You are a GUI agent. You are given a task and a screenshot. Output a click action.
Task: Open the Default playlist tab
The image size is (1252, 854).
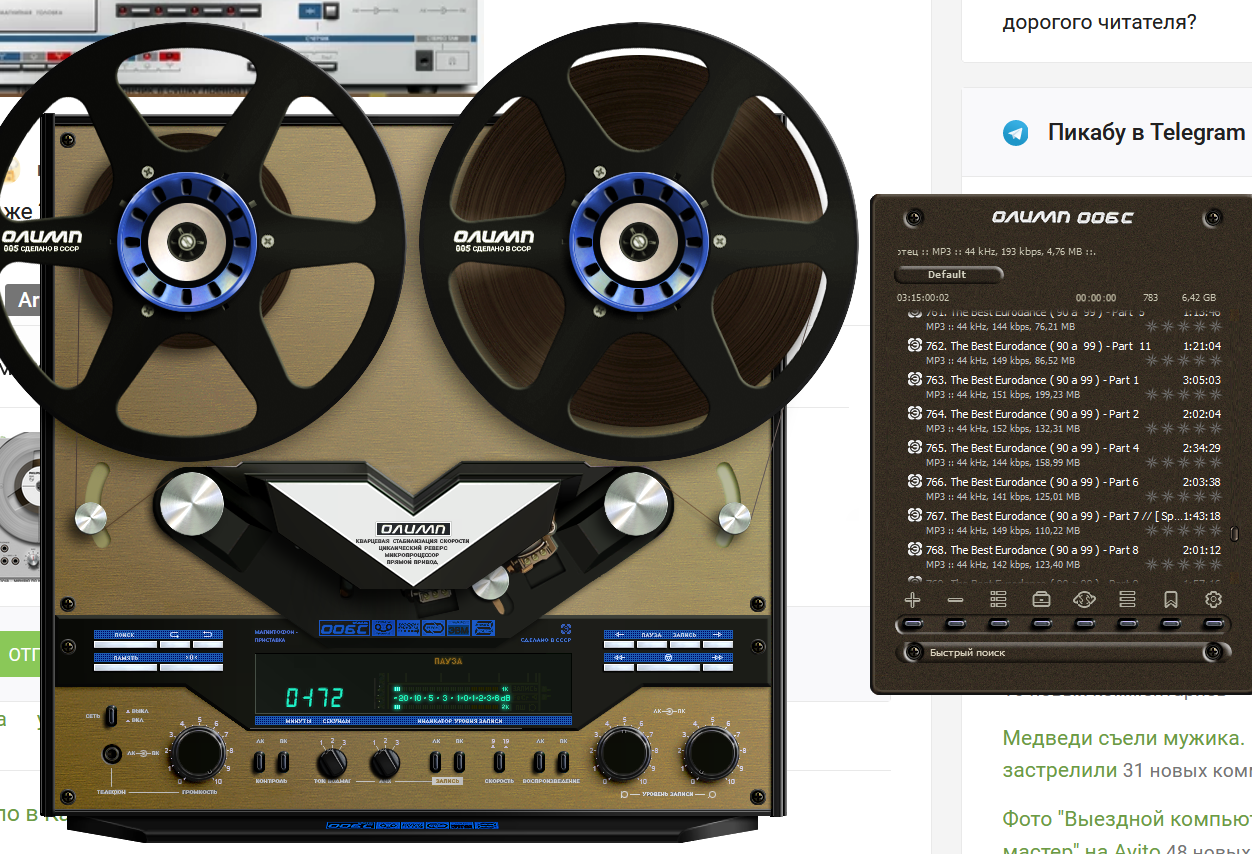pyautogui.click(x=947, y=275)
